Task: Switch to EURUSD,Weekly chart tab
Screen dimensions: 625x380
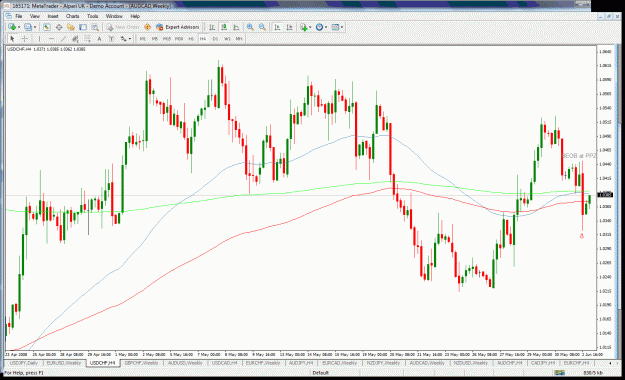Action: pos(64,363)
